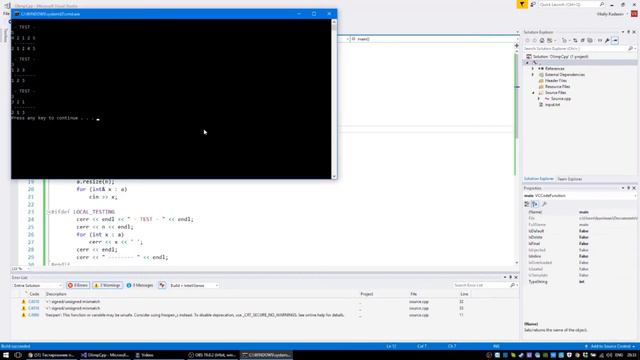Image resolution: width=640 pixels, height=360 pixels.
Task: Click the Cortana search circle in taskbar
Action: pos(18,355)
